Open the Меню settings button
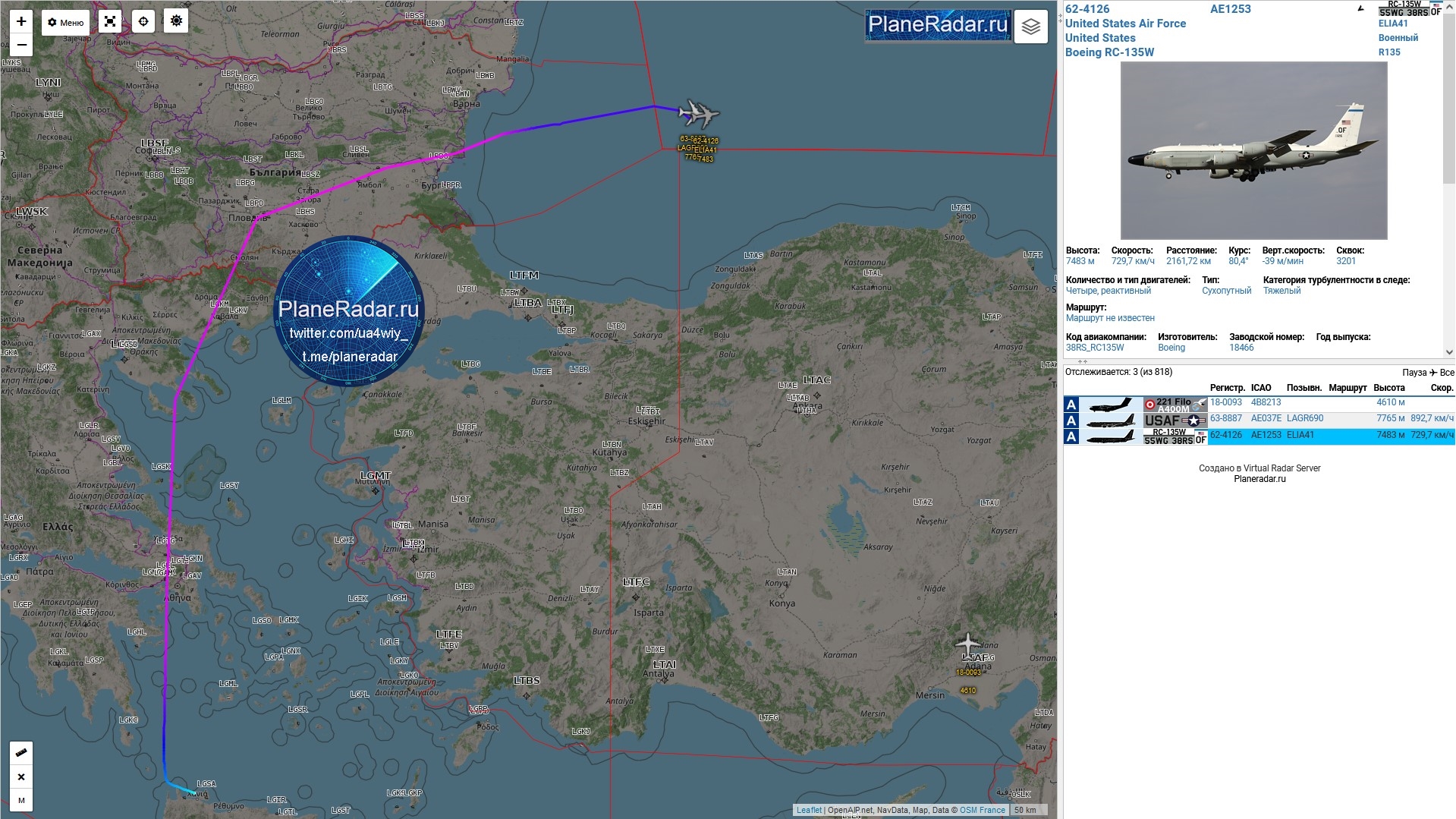 [x=65, y=22]
